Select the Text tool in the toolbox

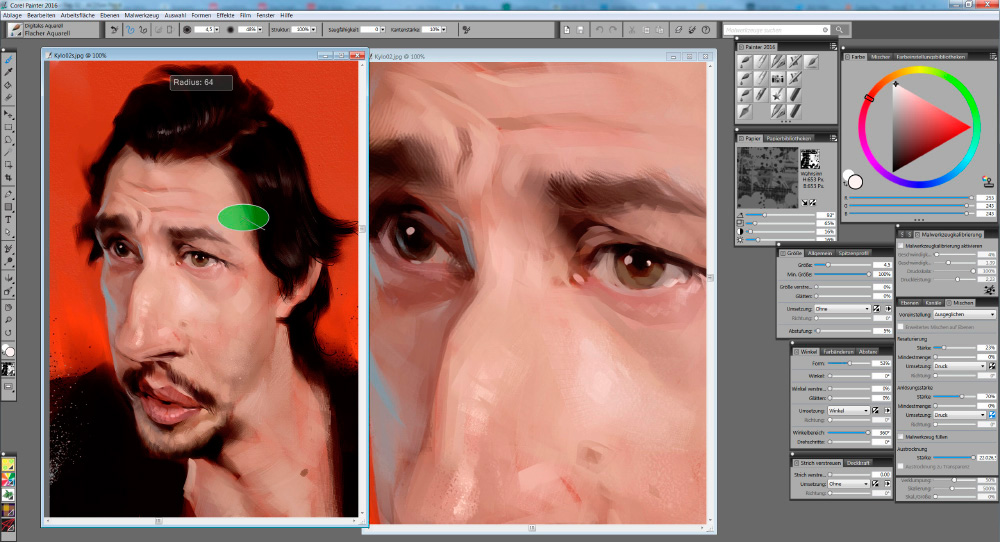9,218
